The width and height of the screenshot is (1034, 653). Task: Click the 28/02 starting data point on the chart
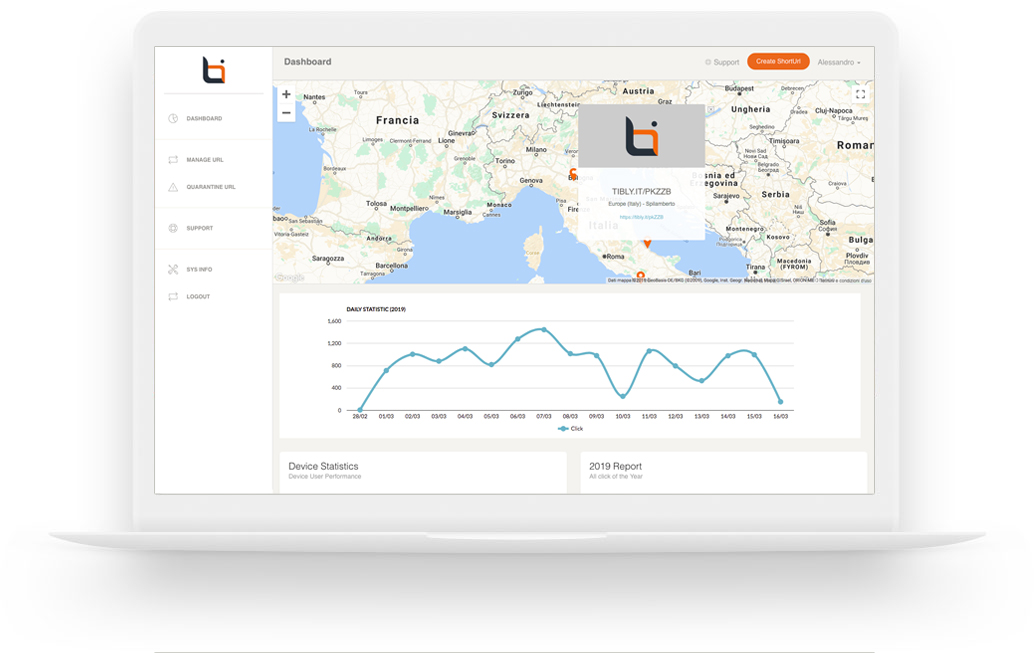(360, 410)
